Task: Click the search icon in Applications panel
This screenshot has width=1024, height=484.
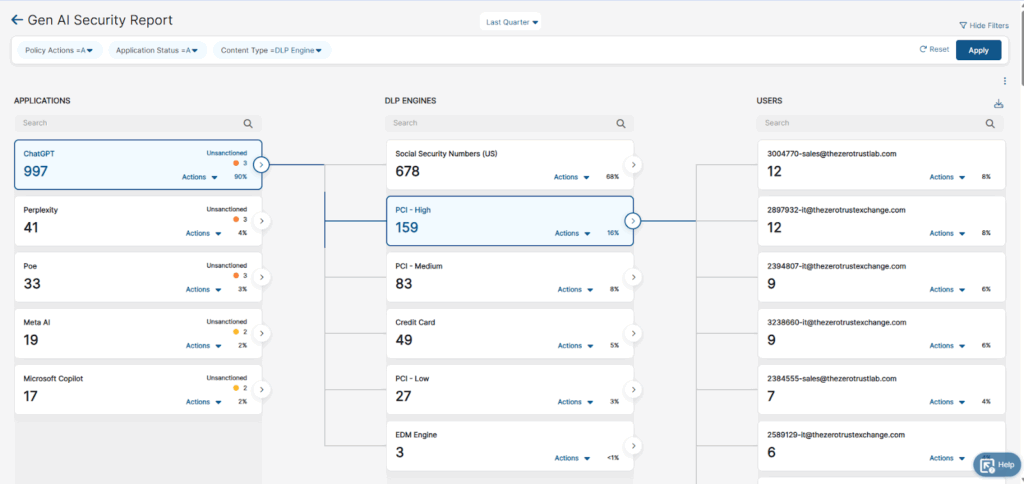Action: [x=248, y=124]
